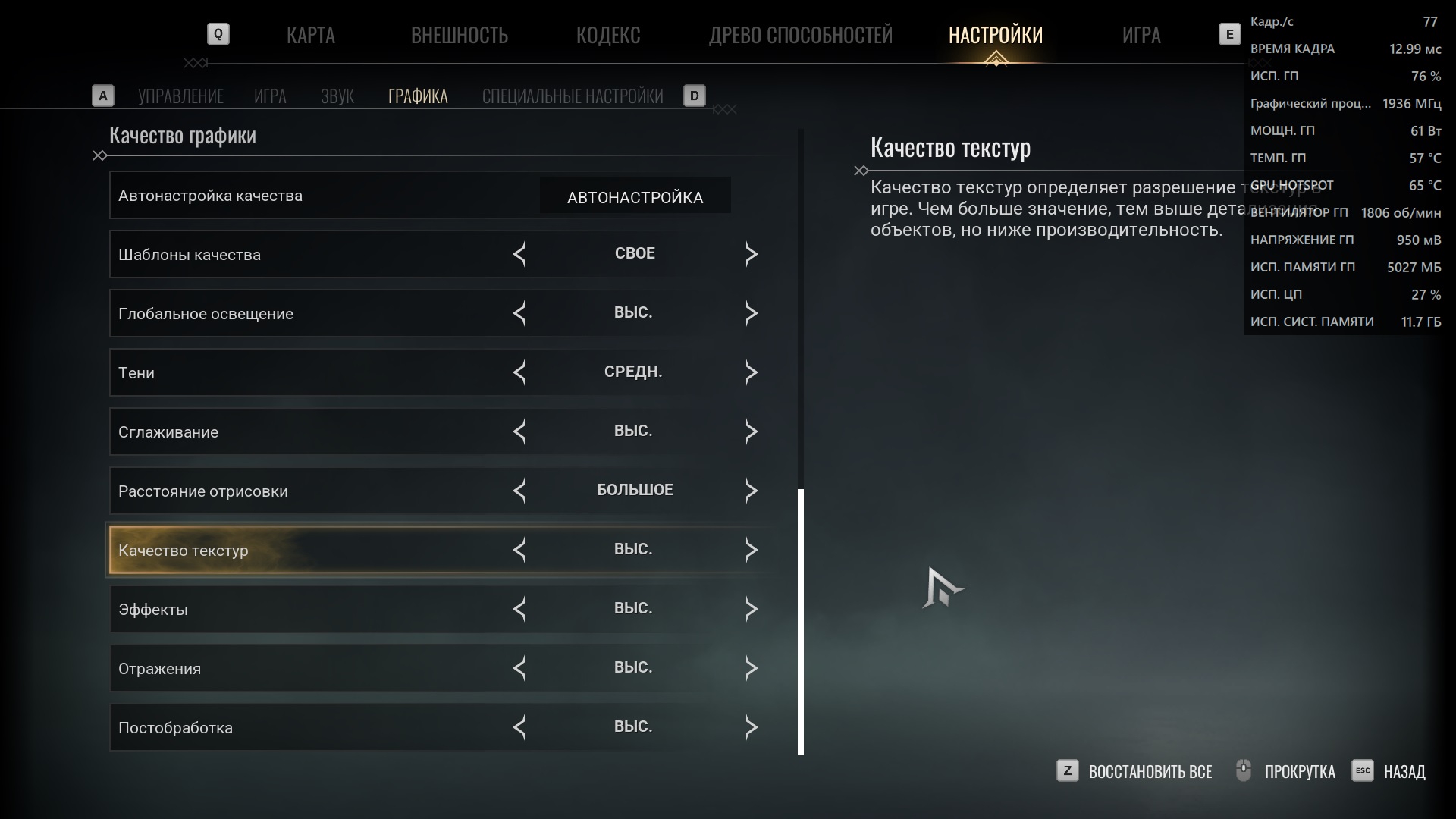
Task: Open the Древо способностей tab
Action: 800,35
